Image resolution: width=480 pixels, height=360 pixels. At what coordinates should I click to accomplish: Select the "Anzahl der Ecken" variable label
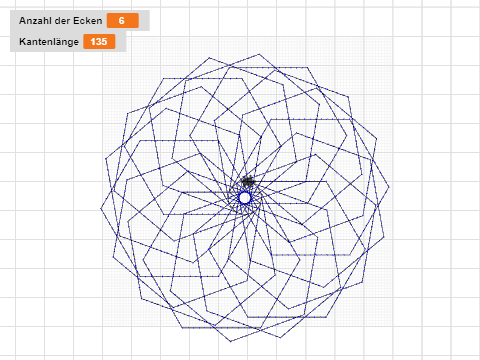point(60,21)
